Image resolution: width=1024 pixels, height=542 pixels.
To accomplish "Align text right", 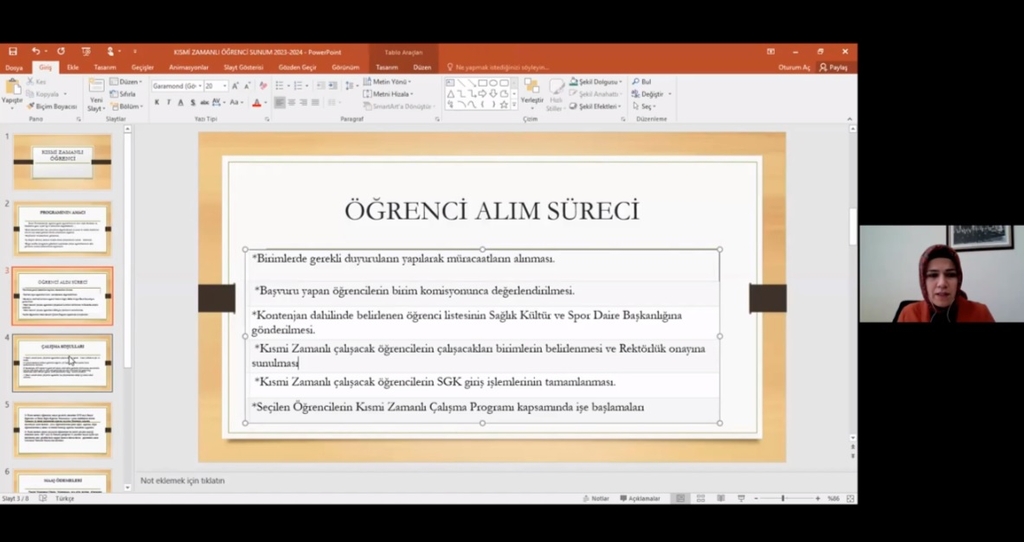I will 304,103.
